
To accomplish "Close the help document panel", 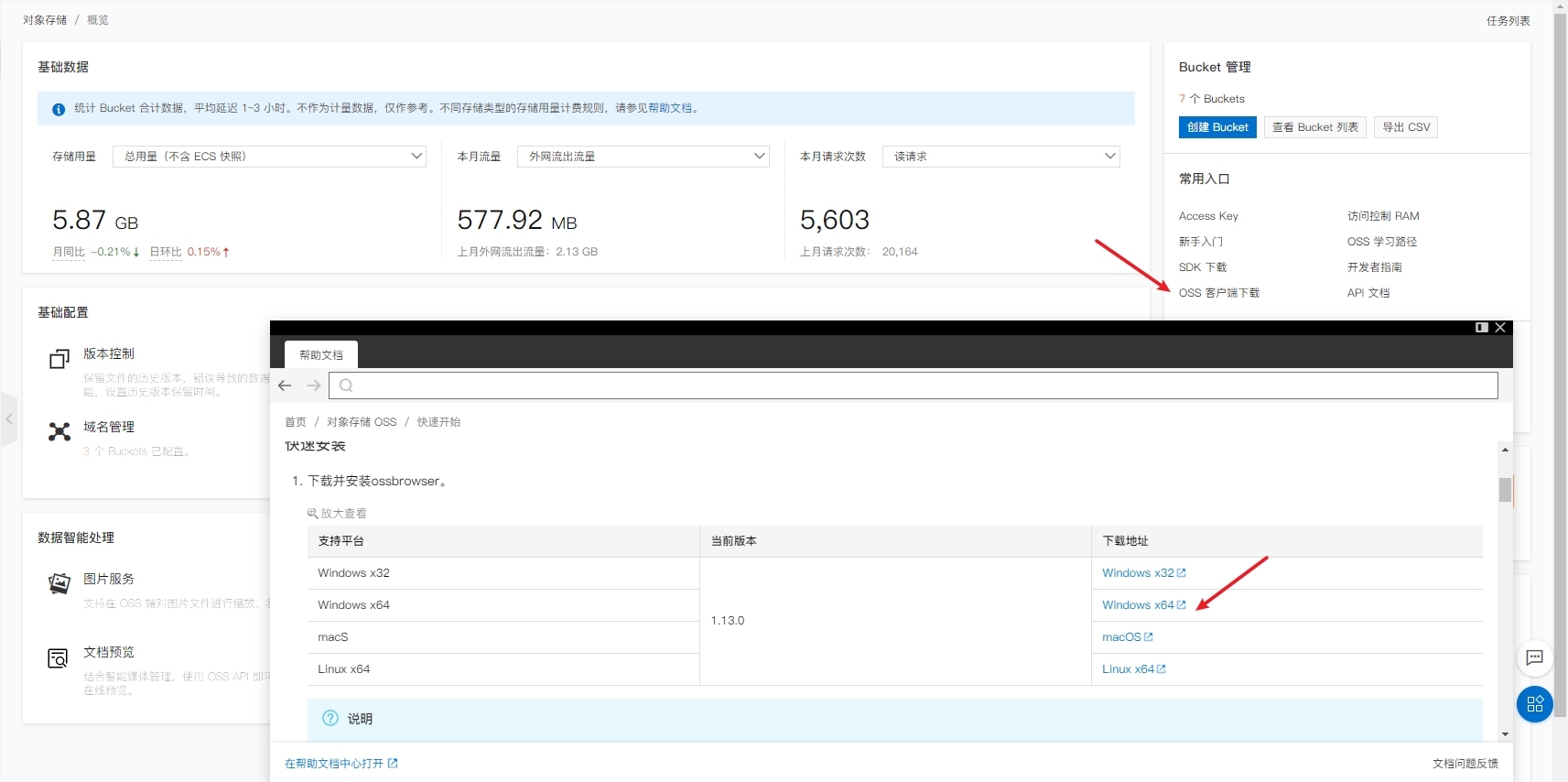I will (1500, 327).
